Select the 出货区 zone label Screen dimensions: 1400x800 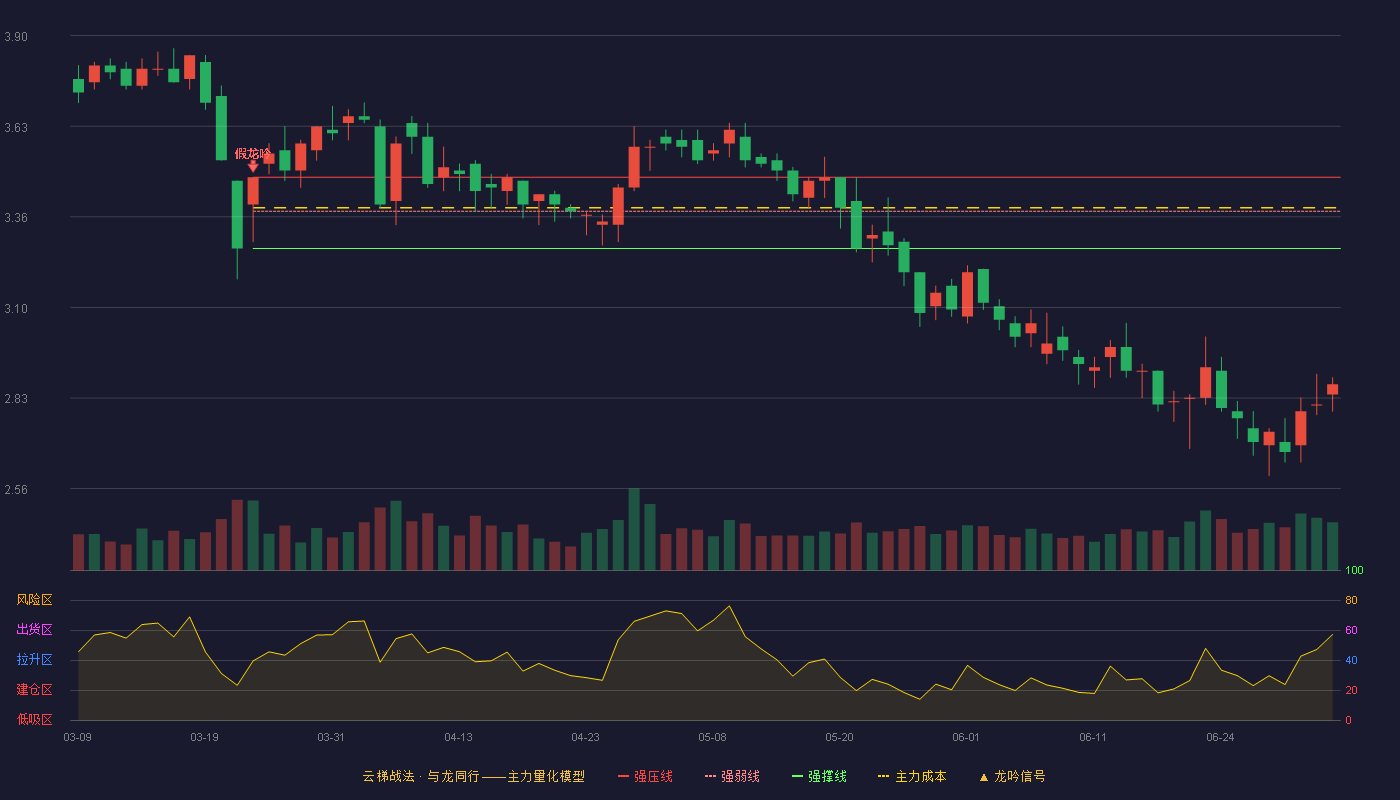pyautogui.click(x=34, y=630)
